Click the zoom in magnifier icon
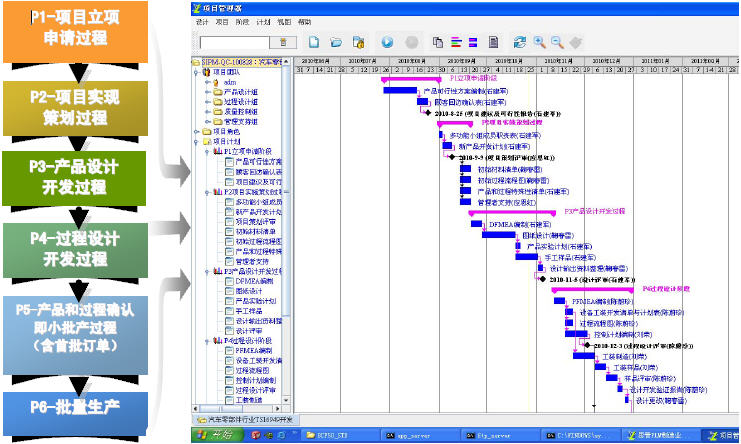Screen dimensions: 741x444 click(x=539, y=42)
